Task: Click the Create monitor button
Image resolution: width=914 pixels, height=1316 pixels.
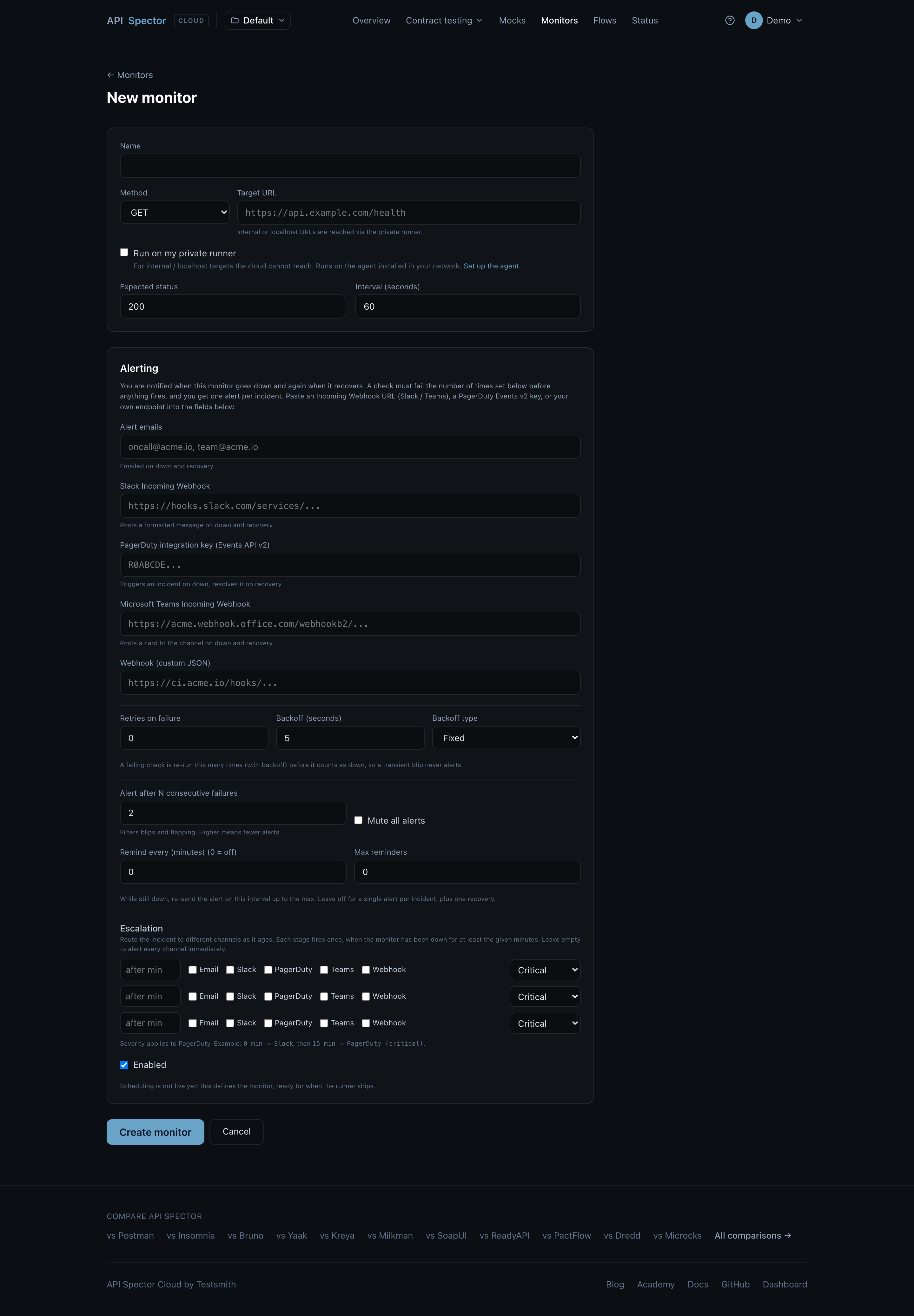Action: (155, 1132)
